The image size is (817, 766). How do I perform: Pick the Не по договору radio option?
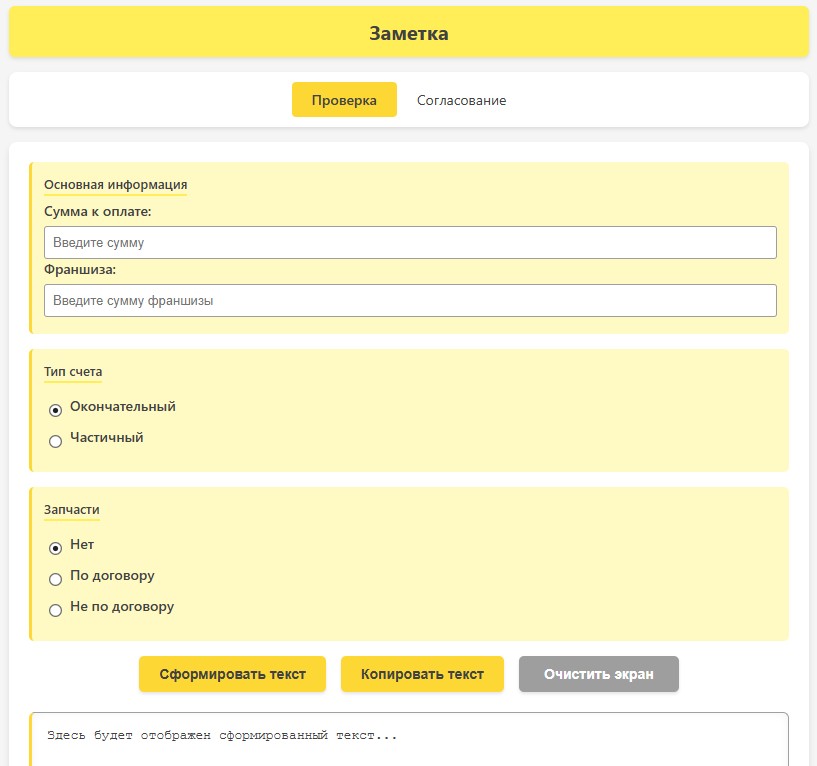(x=56, y=610)
